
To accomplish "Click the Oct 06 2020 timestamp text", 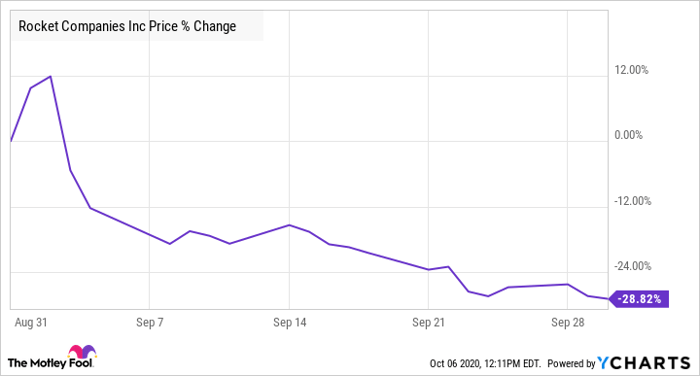I will coord(485,363).
